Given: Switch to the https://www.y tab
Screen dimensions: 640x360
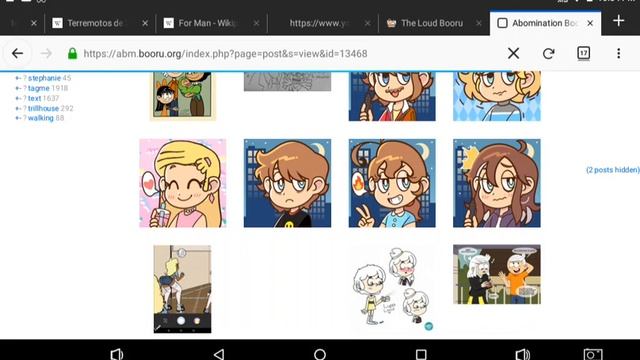Looking at the screenshot, I should point(322,23).
